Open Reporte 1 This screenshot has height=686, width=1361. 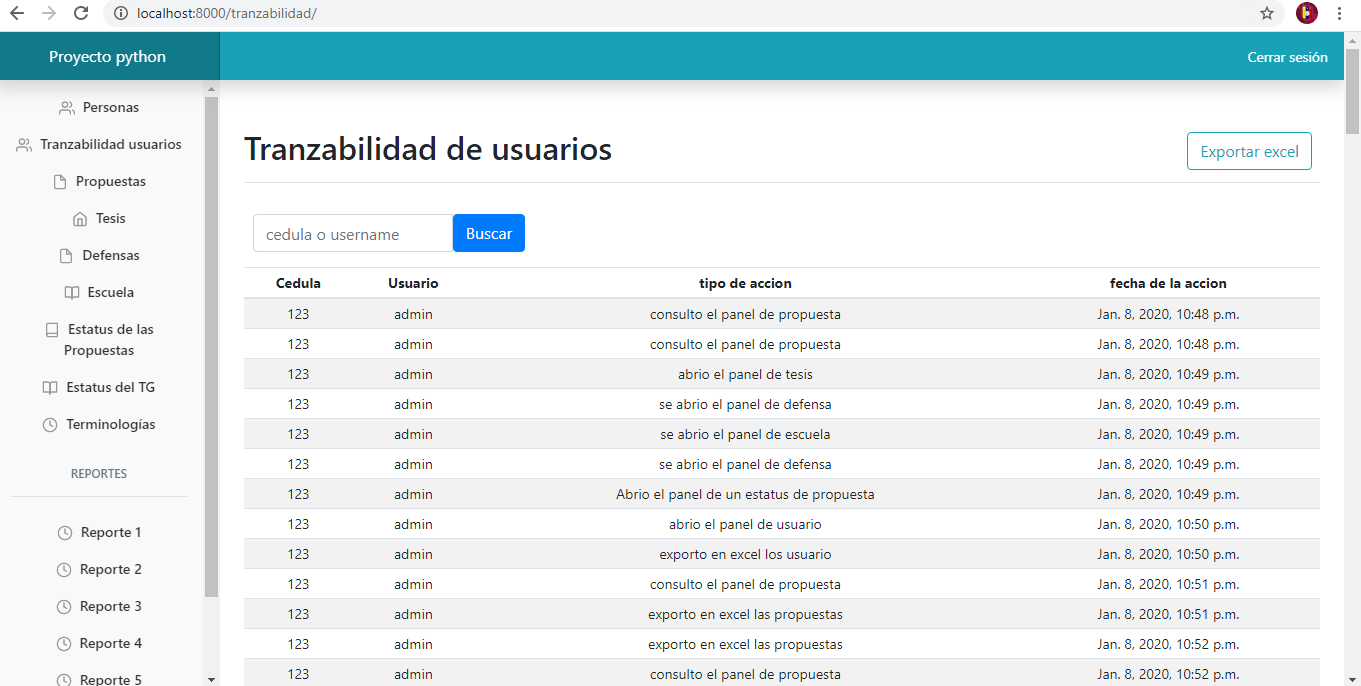tap(111, 532)
